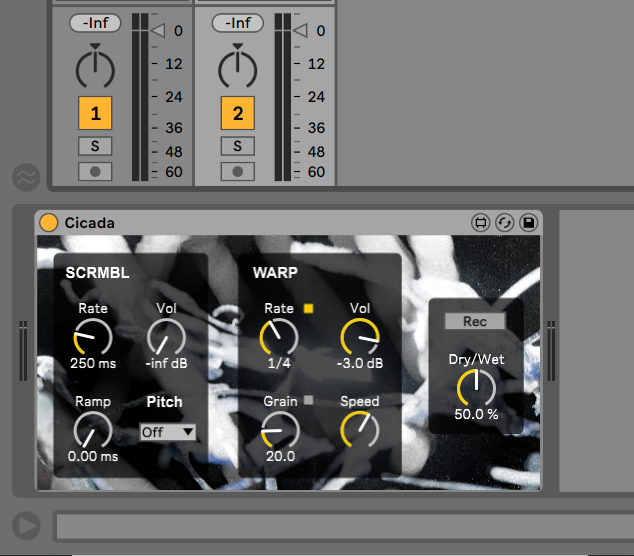Click the Save Preset disk icon

pyautogui.click(x=528, y=222)
